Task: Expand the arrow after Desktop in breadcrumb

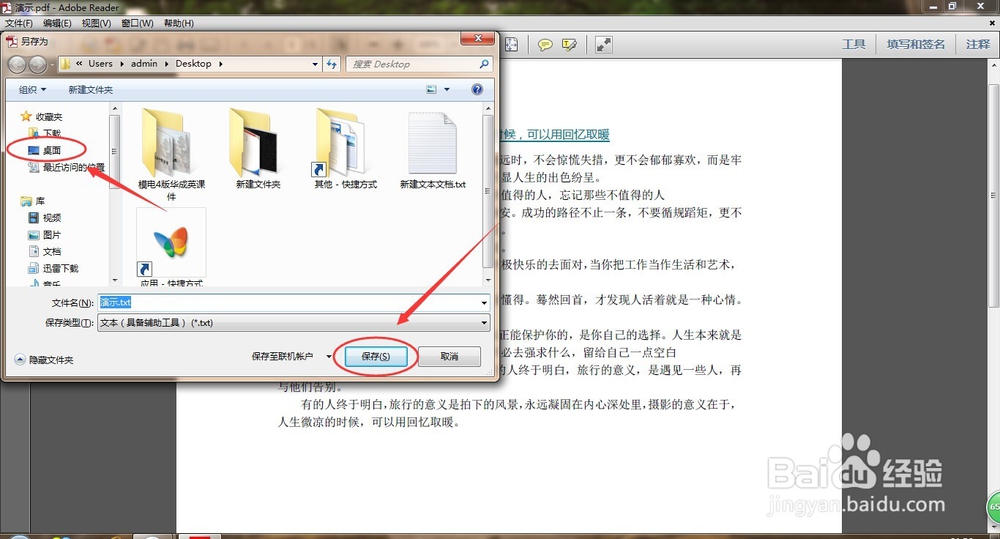Action: (221, 64)
